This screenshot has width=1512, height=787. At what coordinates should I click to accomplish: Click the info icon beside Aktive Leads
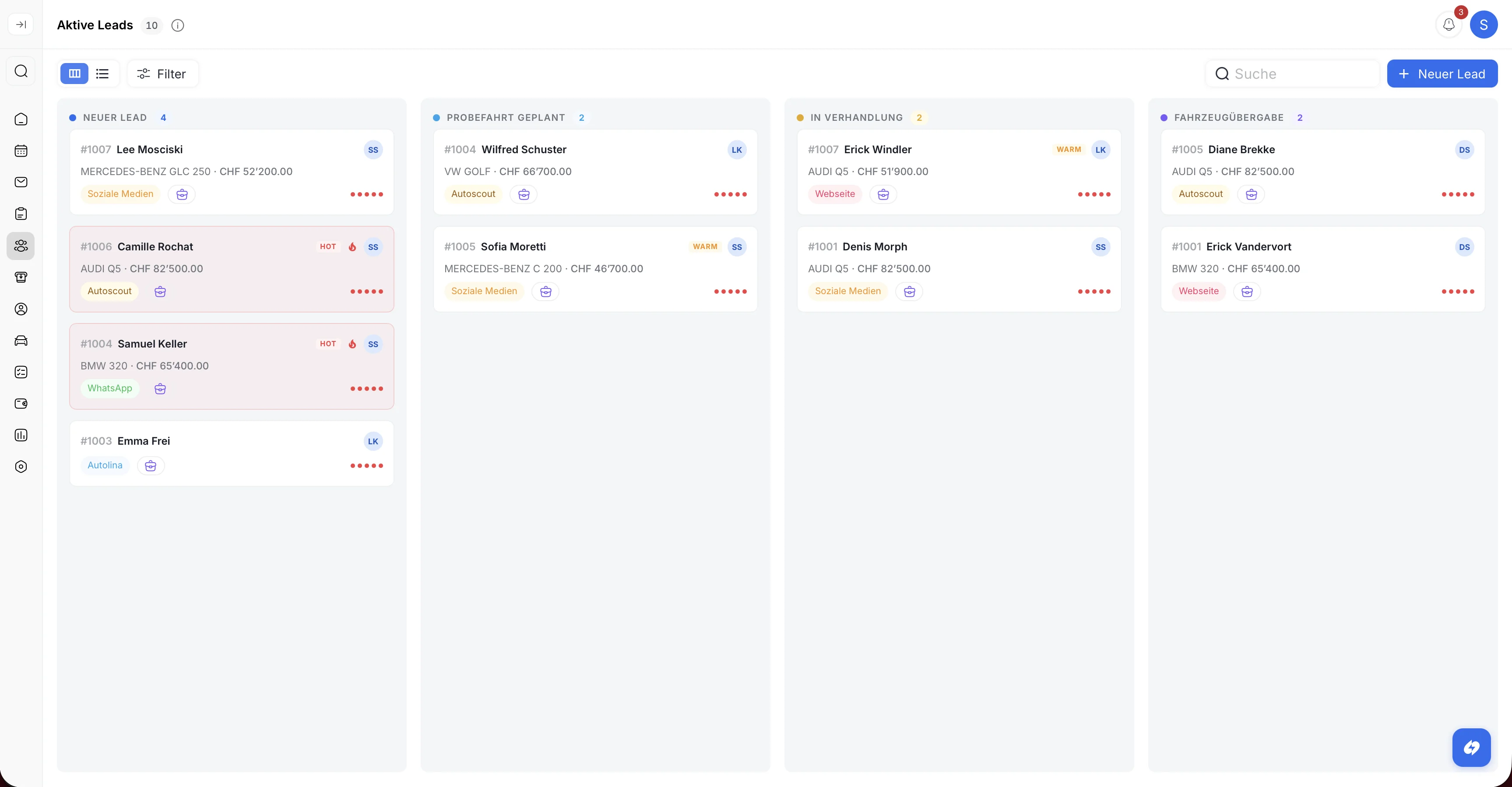177,25
